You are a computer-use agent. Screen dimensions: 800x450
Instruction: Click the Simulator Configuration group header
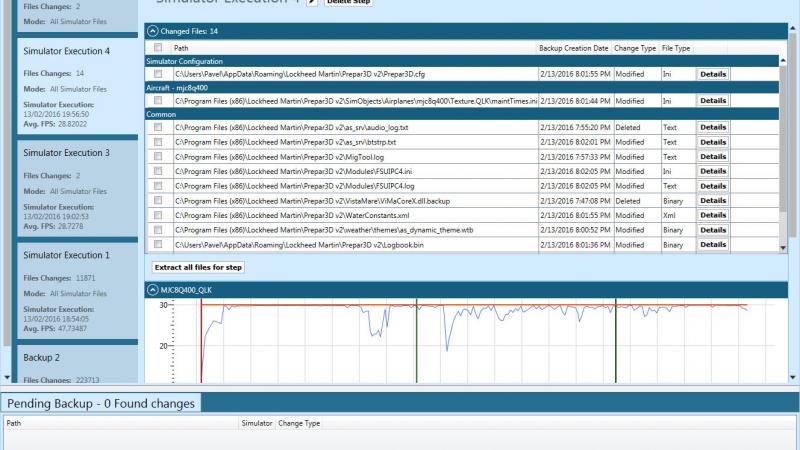[x=462, y=61]
